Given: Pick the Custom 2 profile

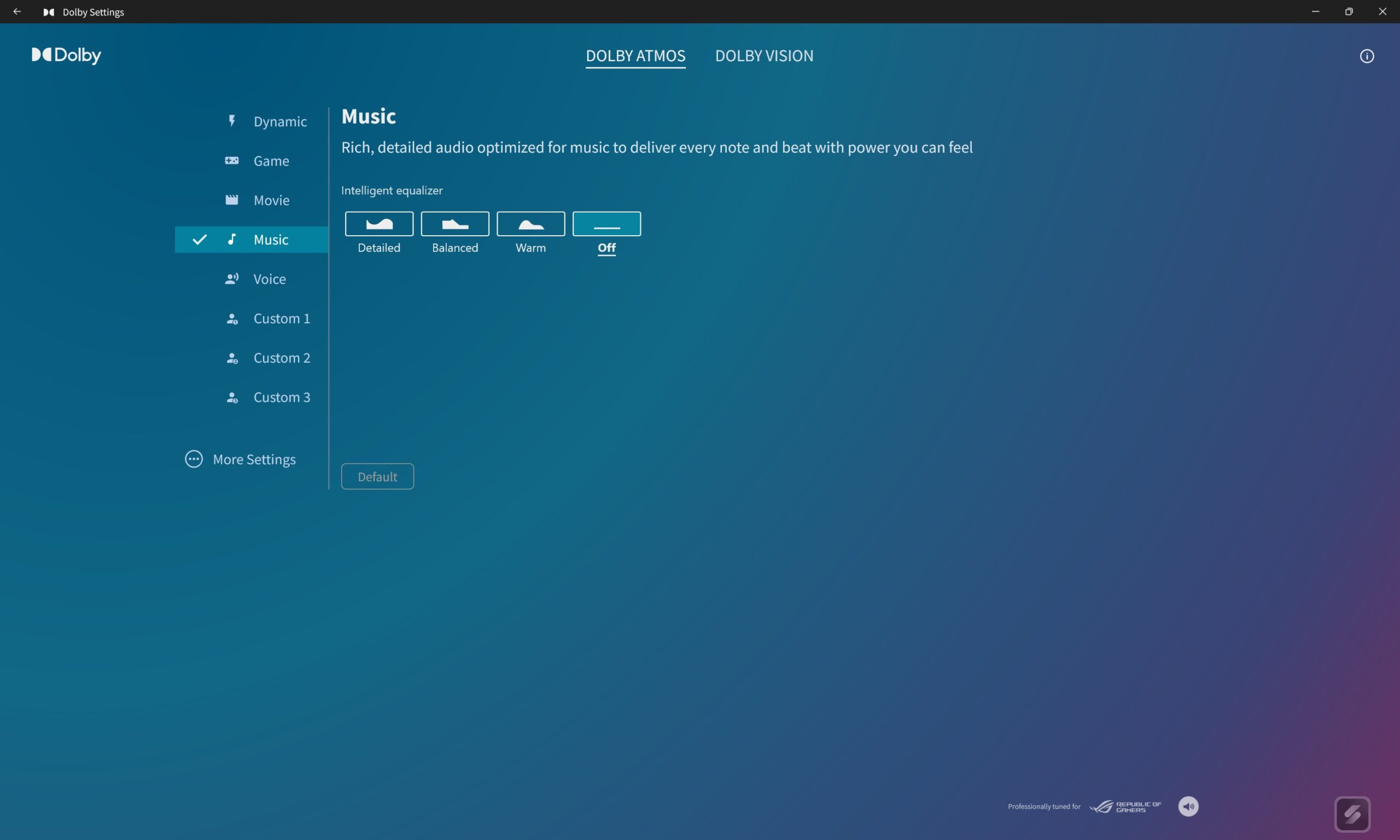Looking at the screenshot, I should tap(252, 358).
